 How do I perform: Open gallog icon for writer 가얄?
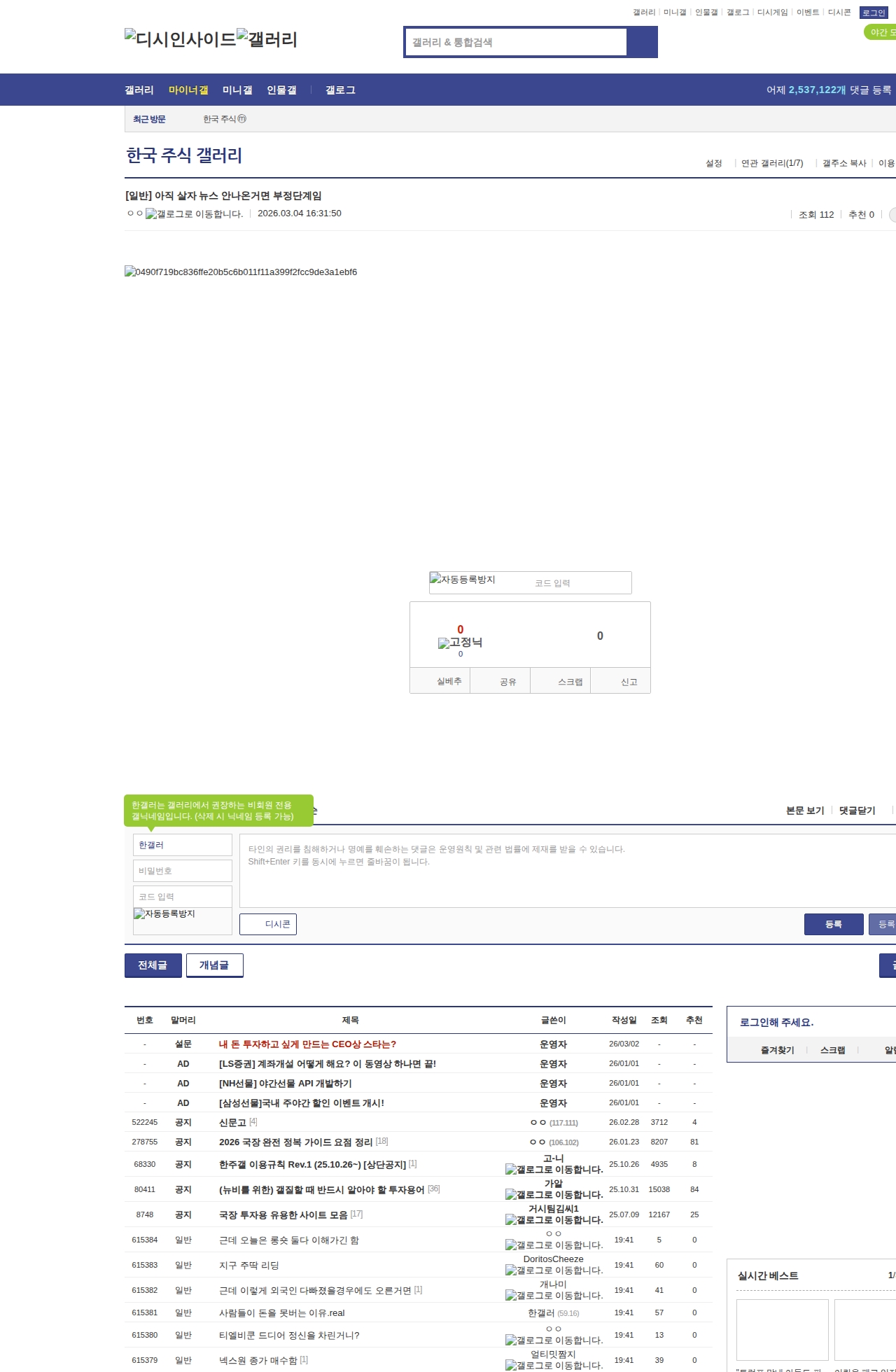click(554, 1195)
